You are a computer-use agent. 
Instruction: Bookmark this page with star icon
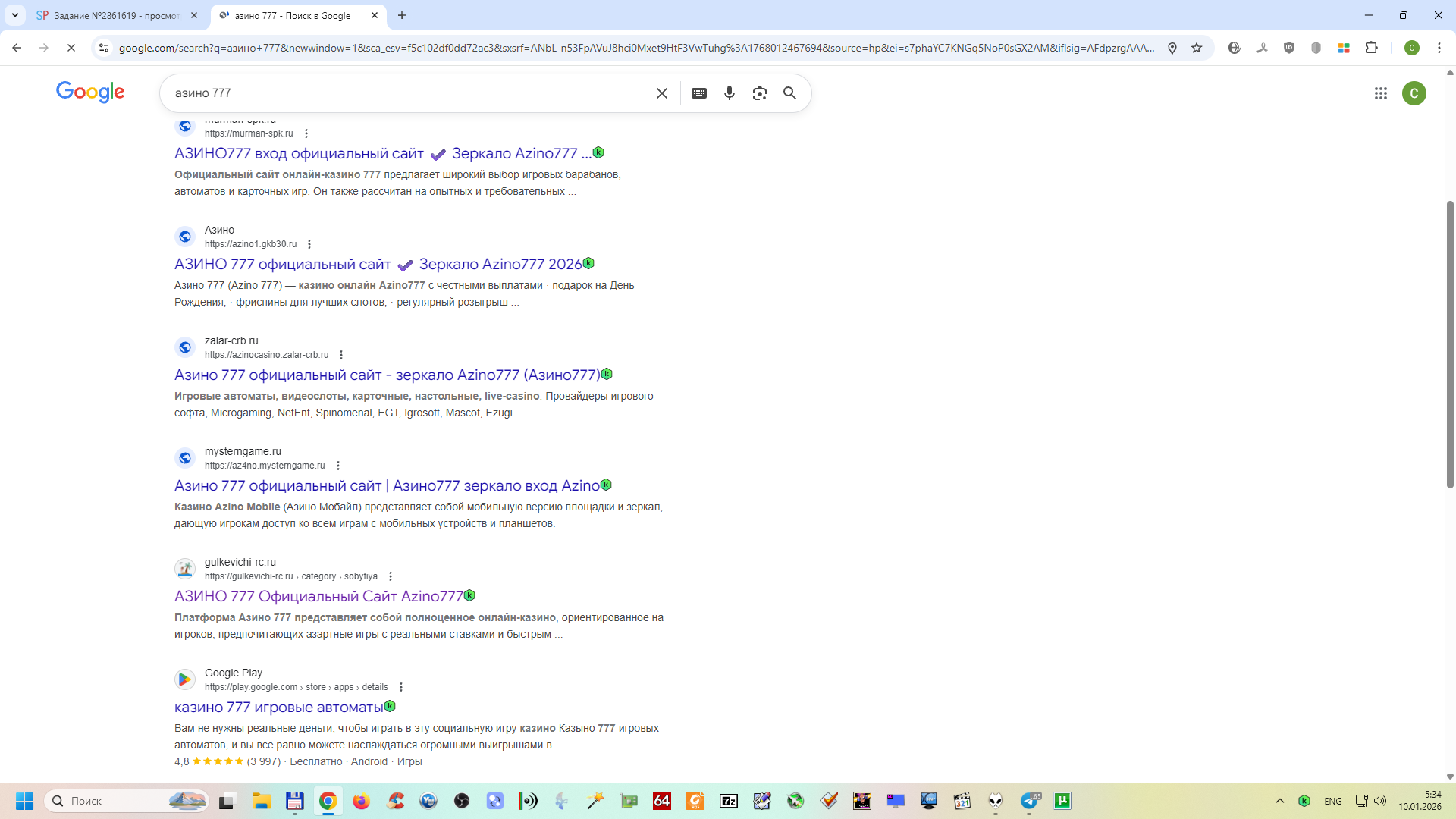click(x=1197, y=48)
